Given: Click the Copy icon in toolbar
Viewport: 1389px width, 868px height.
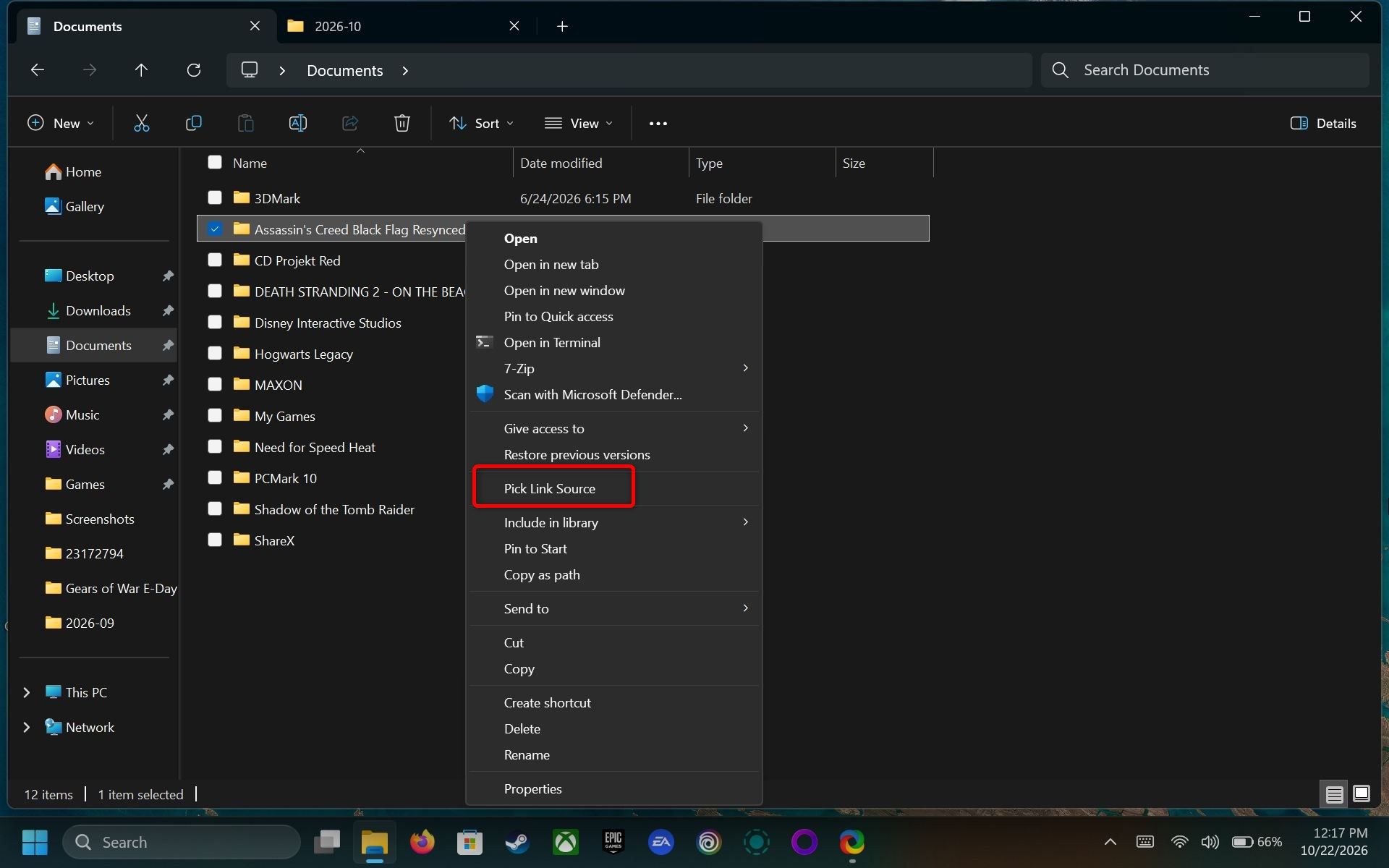Looking at the screenshot, I should coord(193,124).
